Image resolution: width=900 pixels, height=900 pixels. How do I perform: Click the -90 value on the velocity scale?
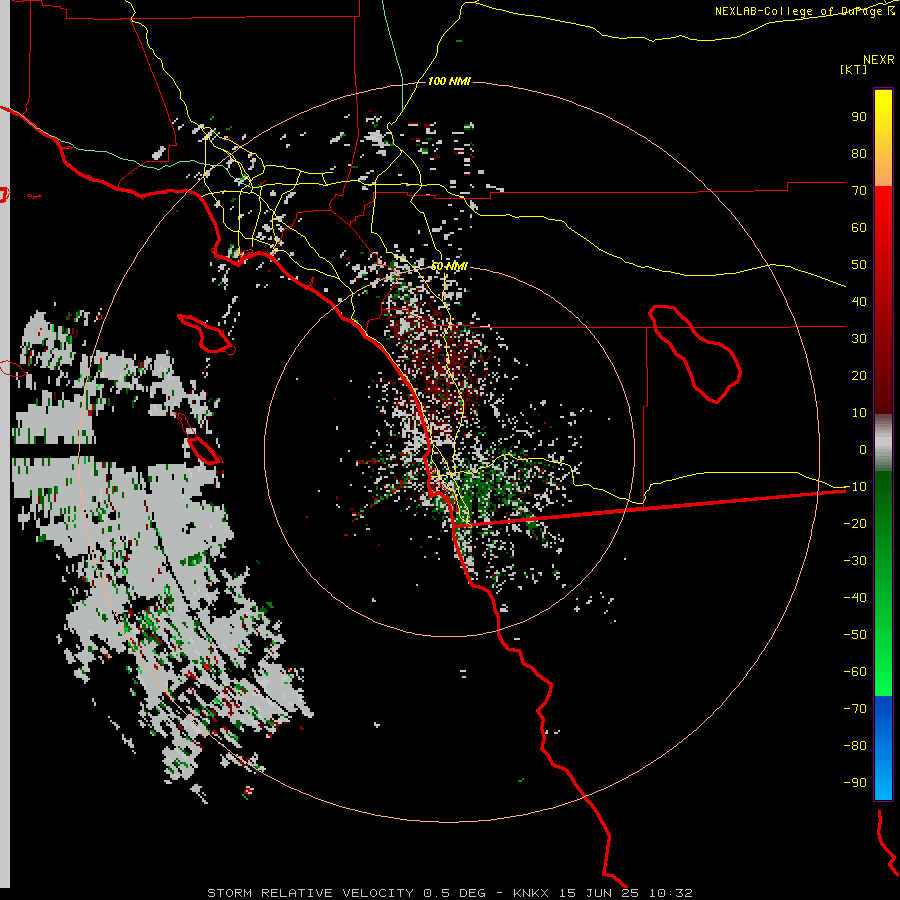[855, 782]
